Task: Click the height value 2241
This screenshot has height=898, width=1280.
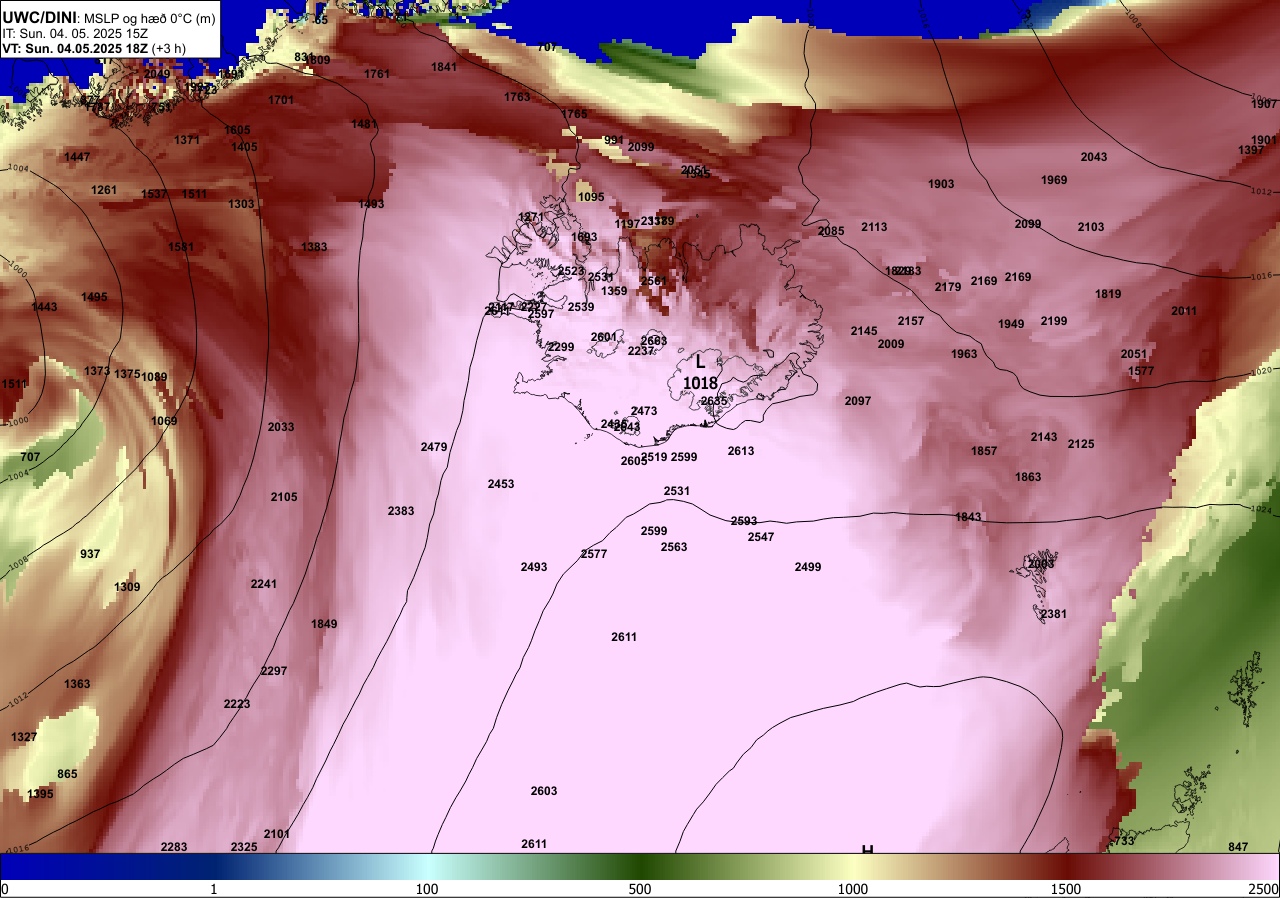Action: point(264,584)
